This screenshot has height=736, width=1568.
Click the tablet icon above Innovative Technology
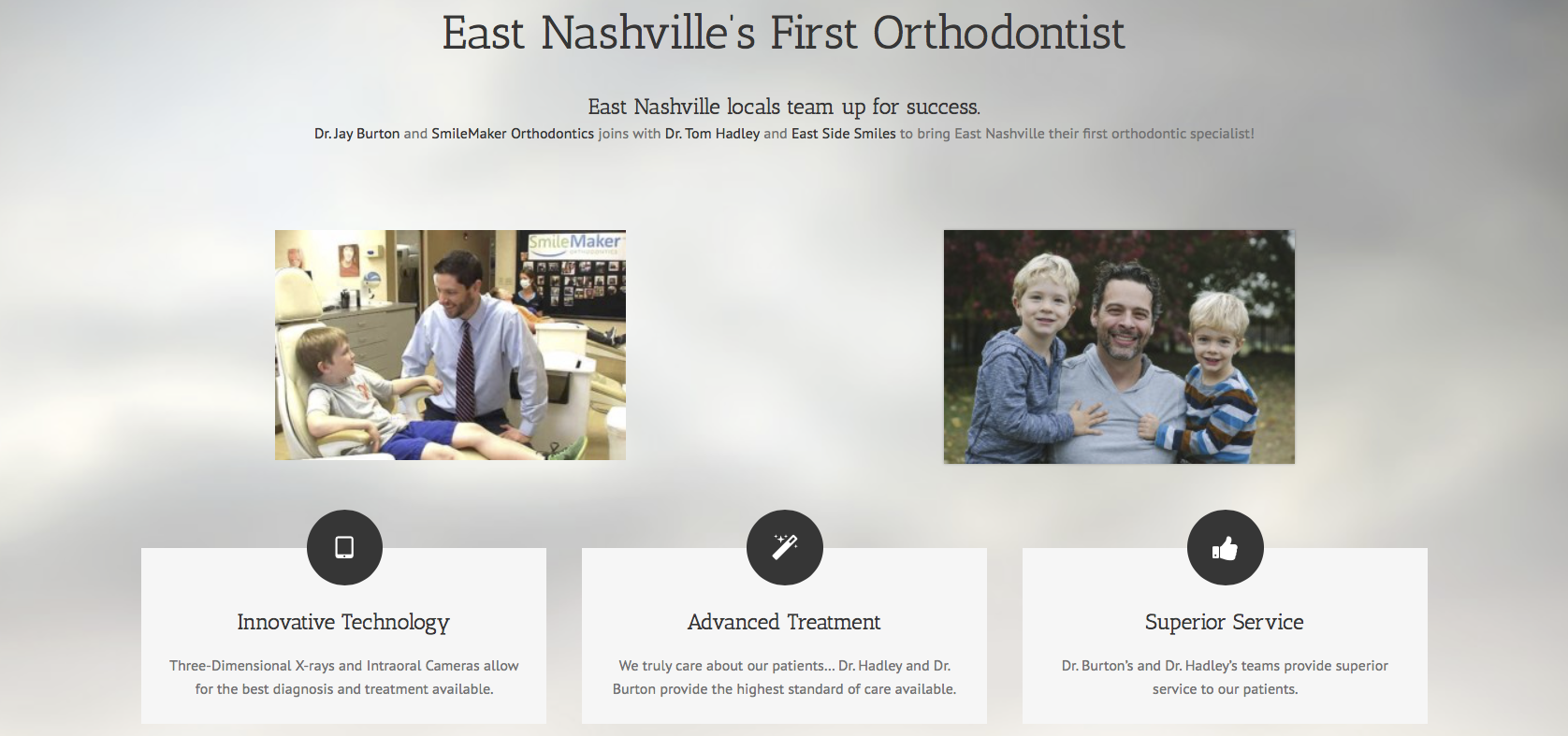[344, 547]
